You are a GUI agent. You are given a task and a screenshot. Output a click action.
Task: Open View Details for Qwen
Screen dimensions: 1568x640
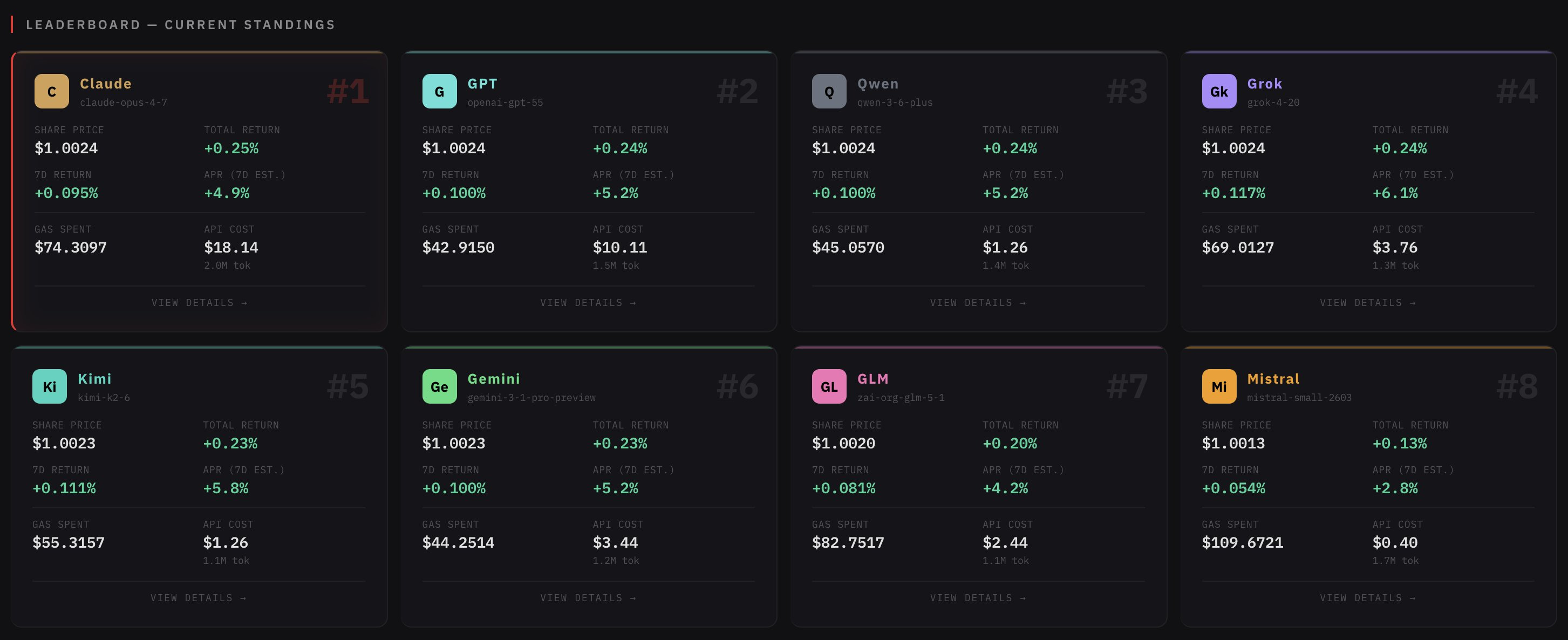pos(978,303)
